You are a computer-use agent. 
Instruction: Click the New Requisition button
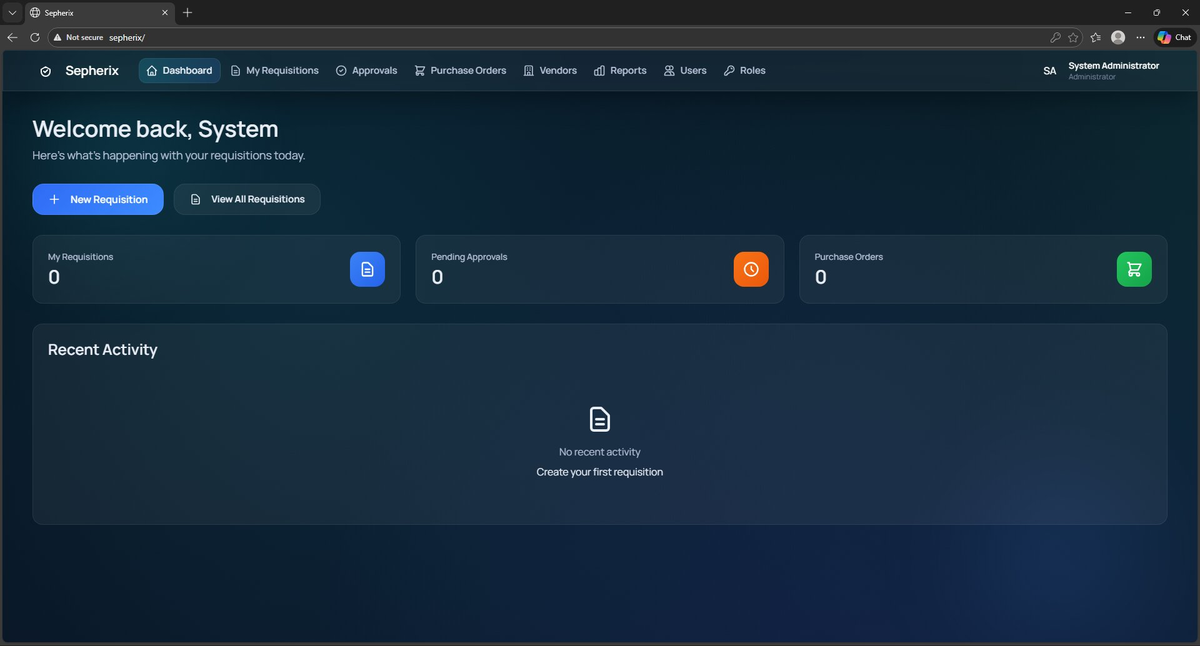pos(97,199)
